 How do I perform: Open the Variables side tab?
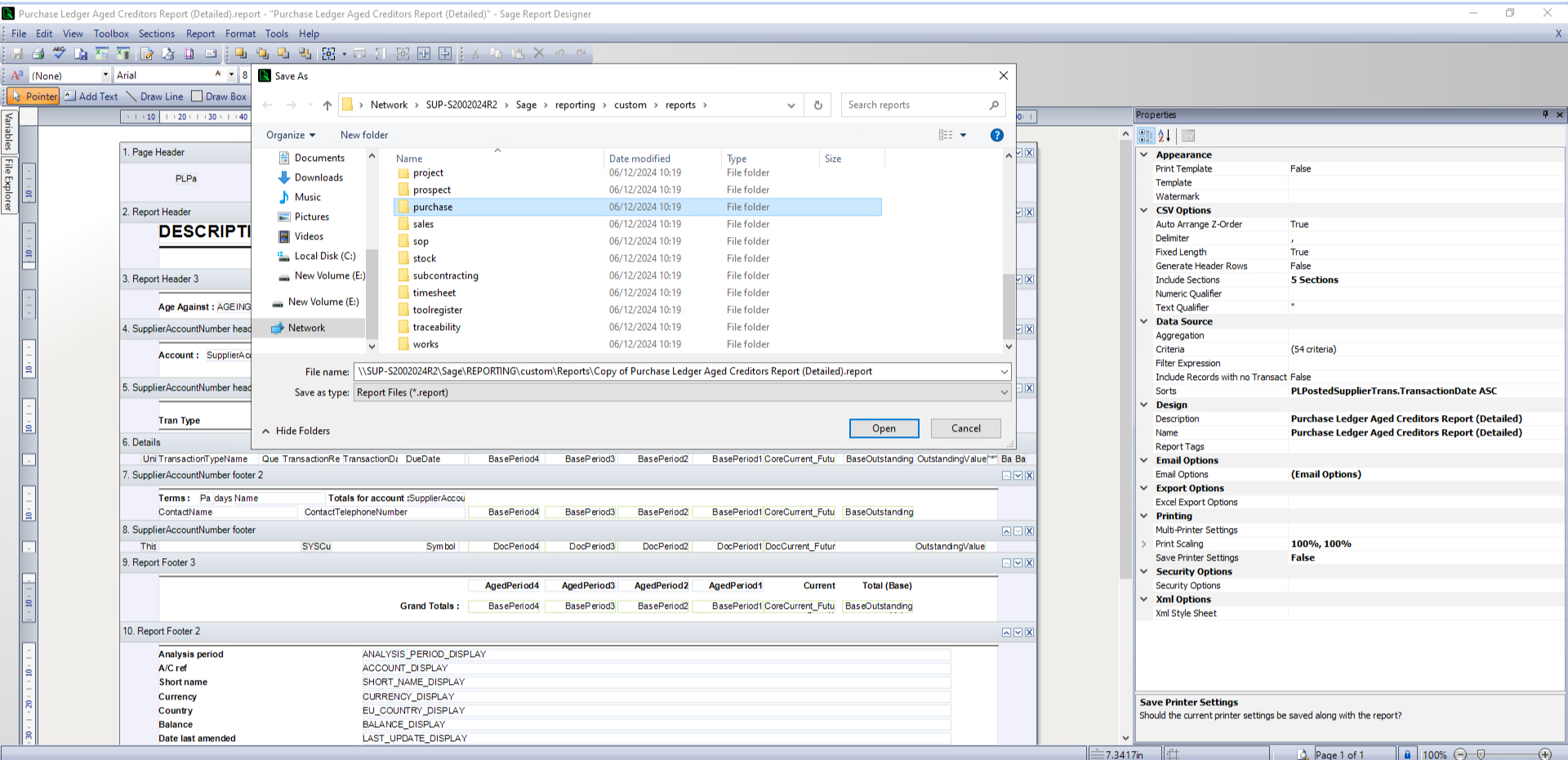[9, 132]
